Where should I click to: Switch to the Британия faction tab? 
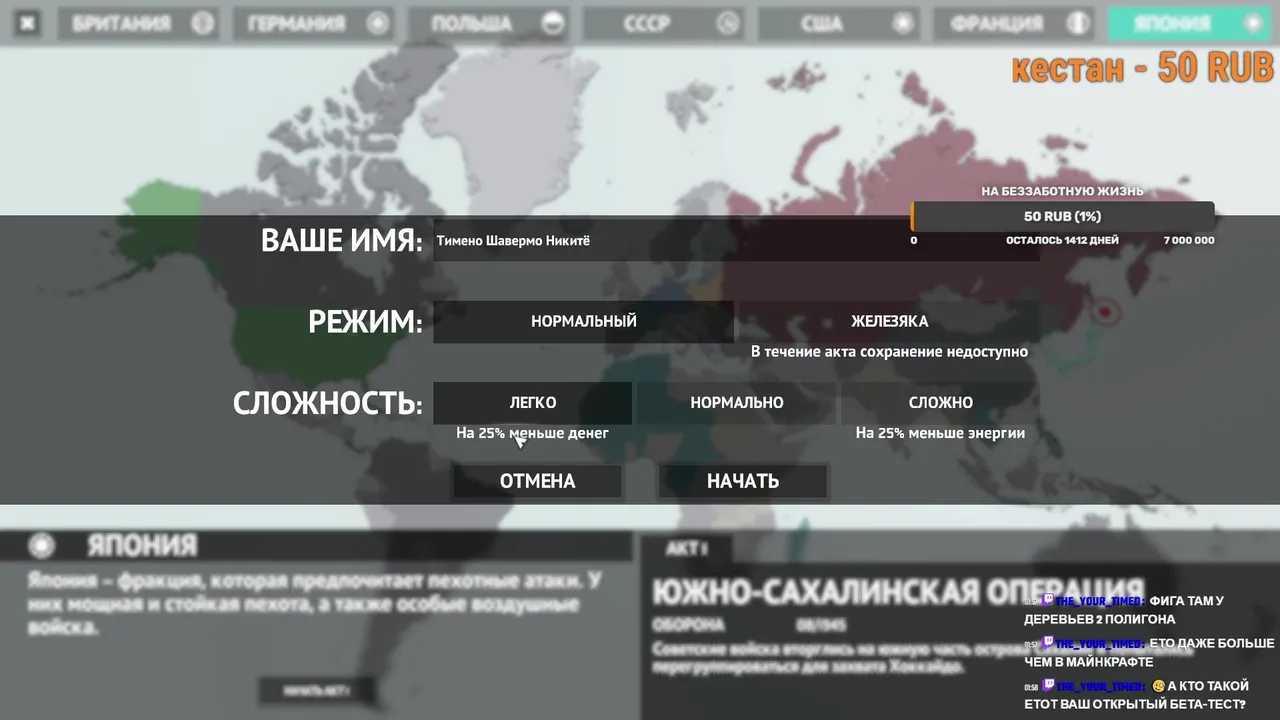[137, 23]
